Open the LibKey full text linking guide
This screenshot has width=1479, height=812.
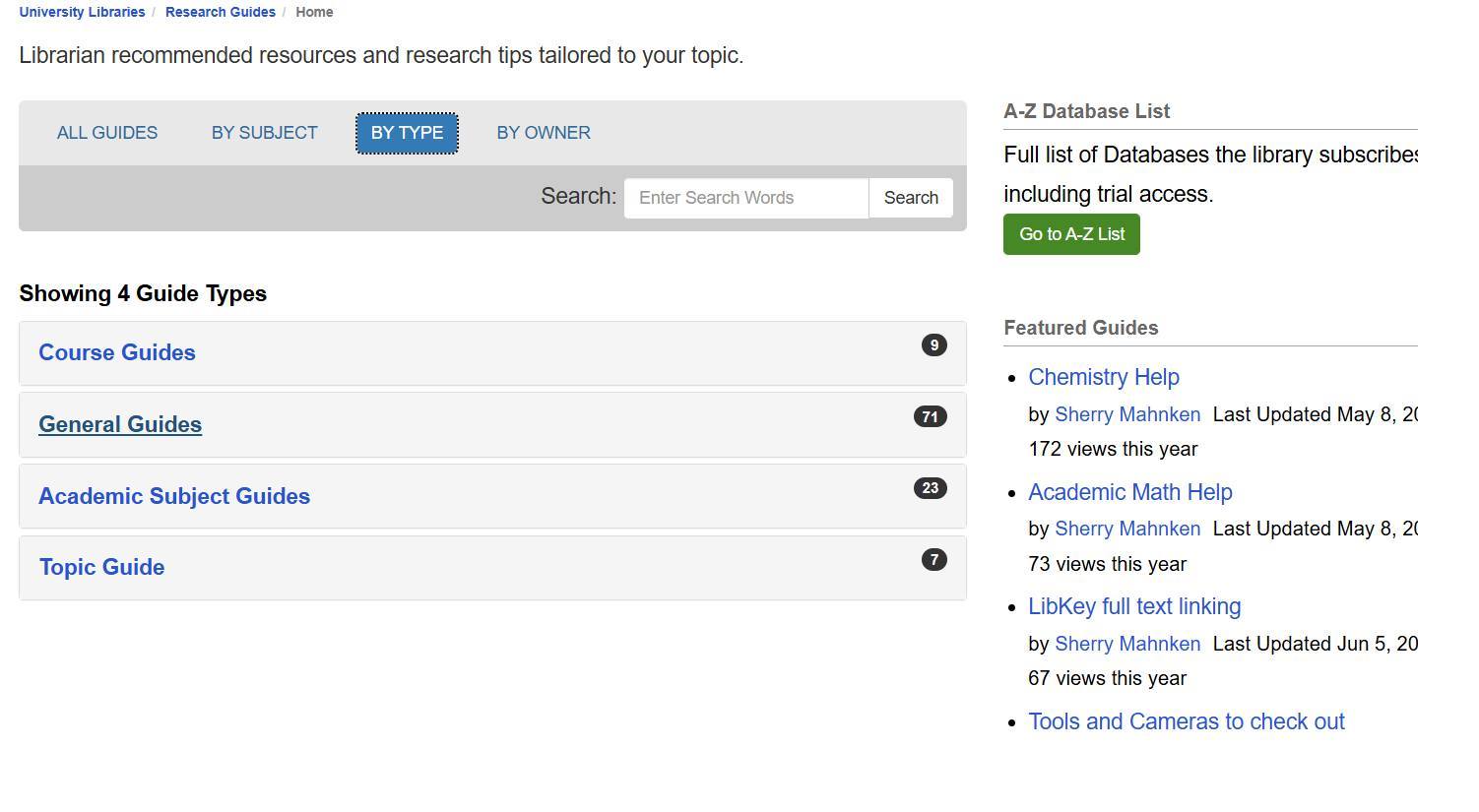tap(1134, 606)
